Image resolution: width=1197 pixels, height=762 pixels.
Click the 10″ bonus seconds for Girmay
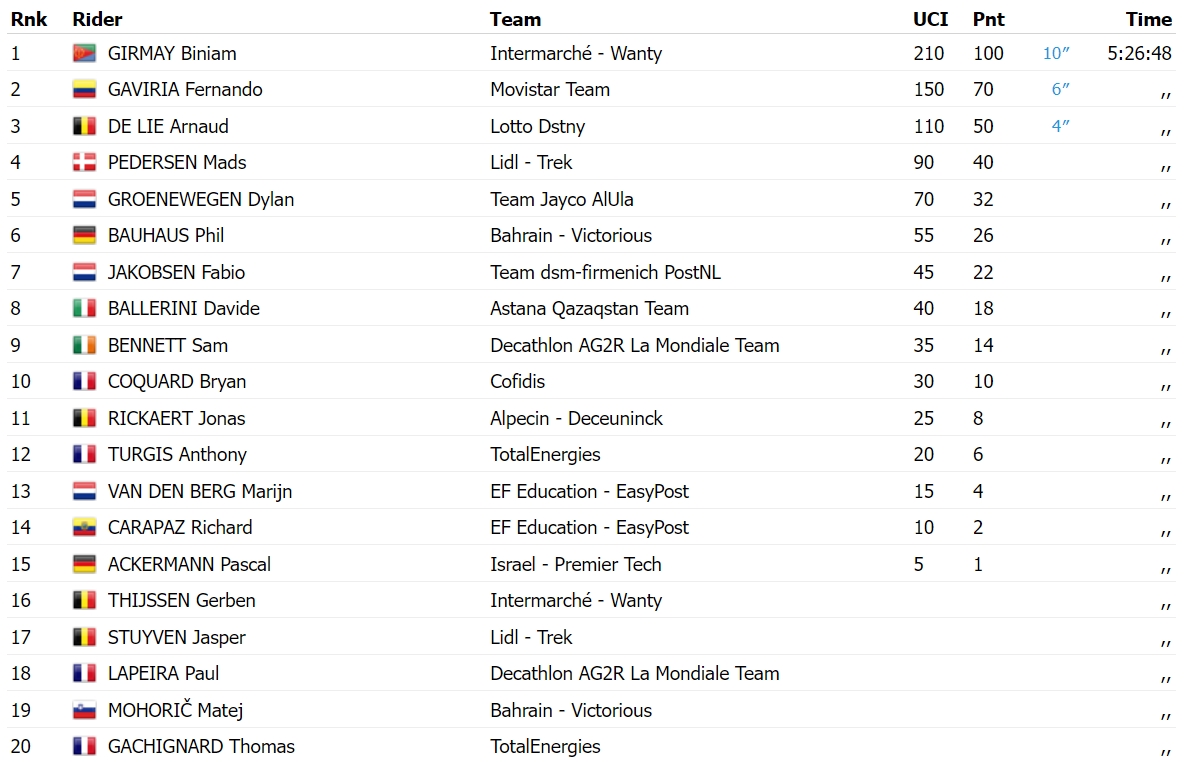click(1056, 53)
